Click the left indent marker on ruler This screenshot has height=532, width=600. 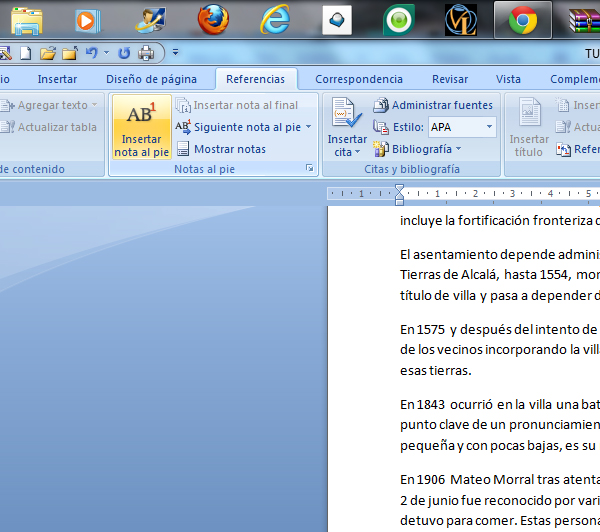(399, 200)
